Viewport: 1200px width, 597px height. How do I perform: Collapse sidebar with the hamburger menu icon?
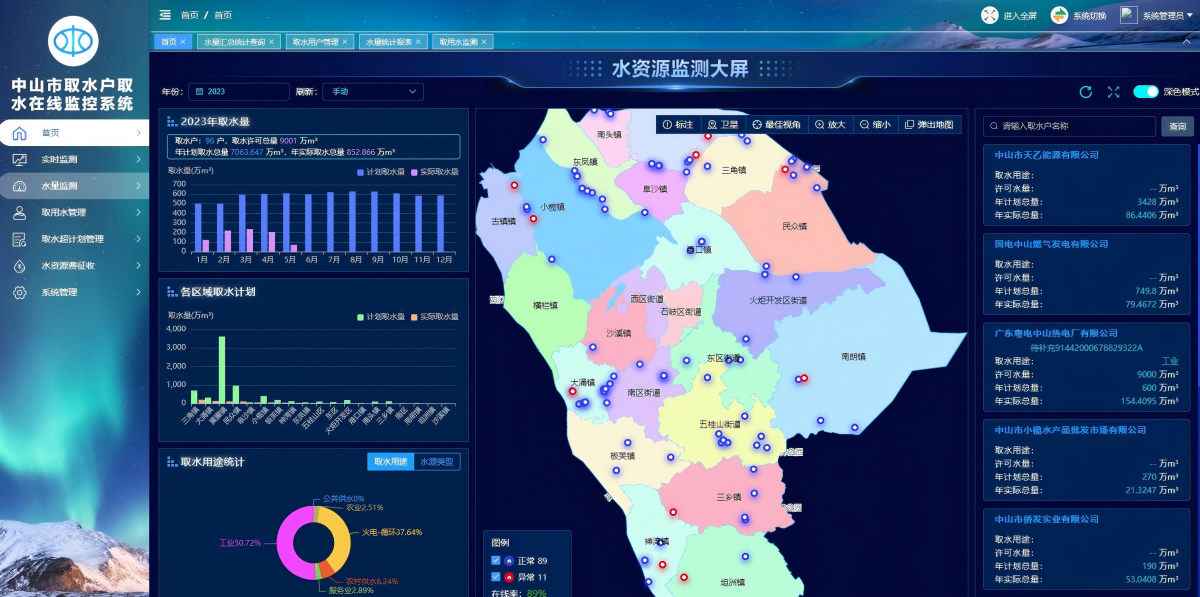click(x=165, y=15)
